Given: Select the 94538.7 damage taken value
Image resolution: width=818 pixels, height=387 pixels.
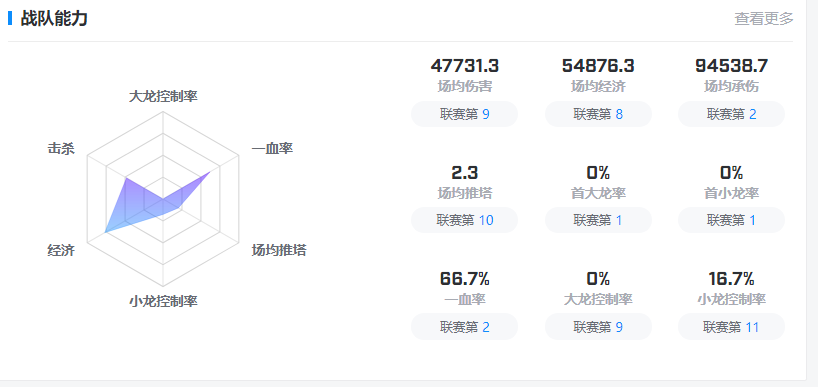Looking at the screenshot, I should 731,66.
